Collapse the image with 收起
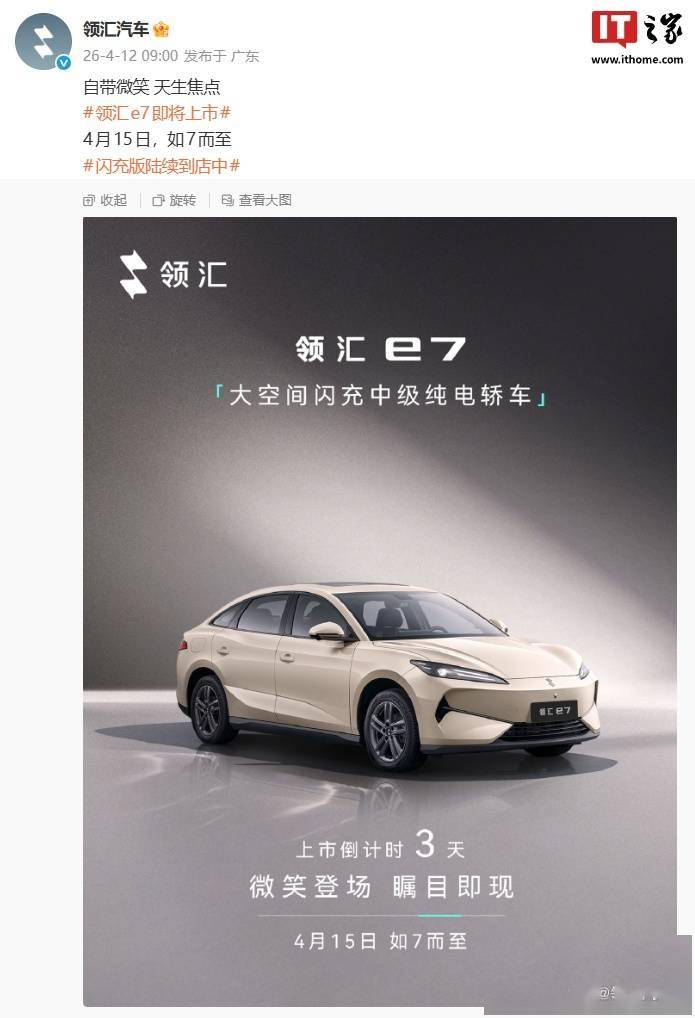 tap(114, 201)
